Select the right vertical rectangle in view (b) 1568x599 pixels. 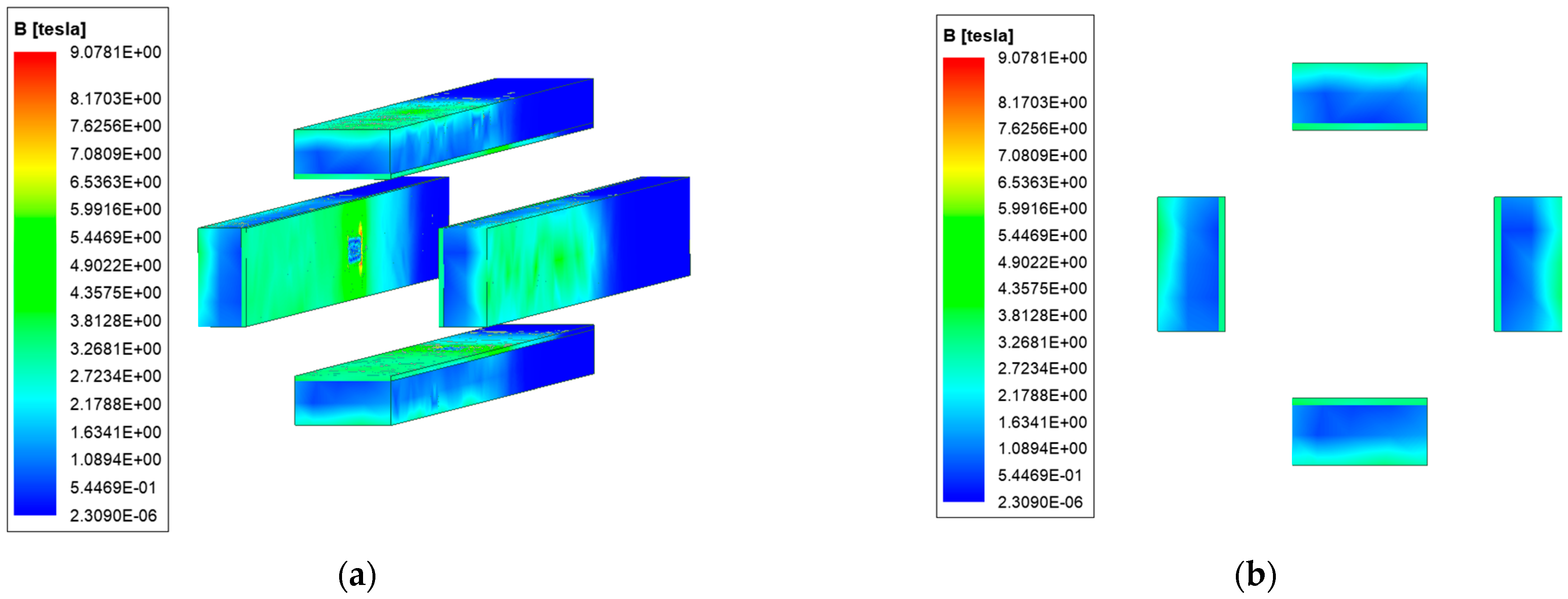coord(1528,263)
